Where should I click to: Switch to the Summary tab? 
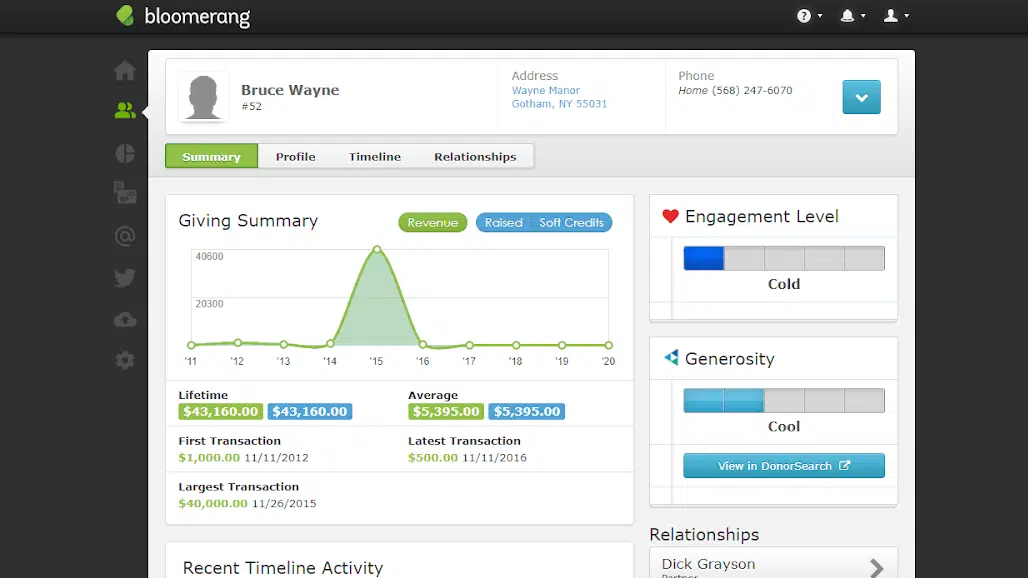(x=211, y=157)
